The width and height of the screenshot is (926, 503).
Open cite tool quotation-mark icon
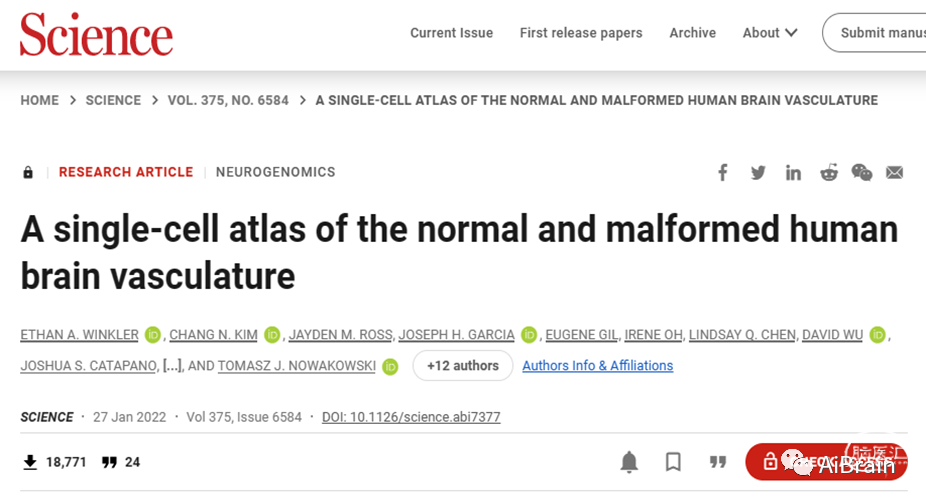(x=718, y=462)
